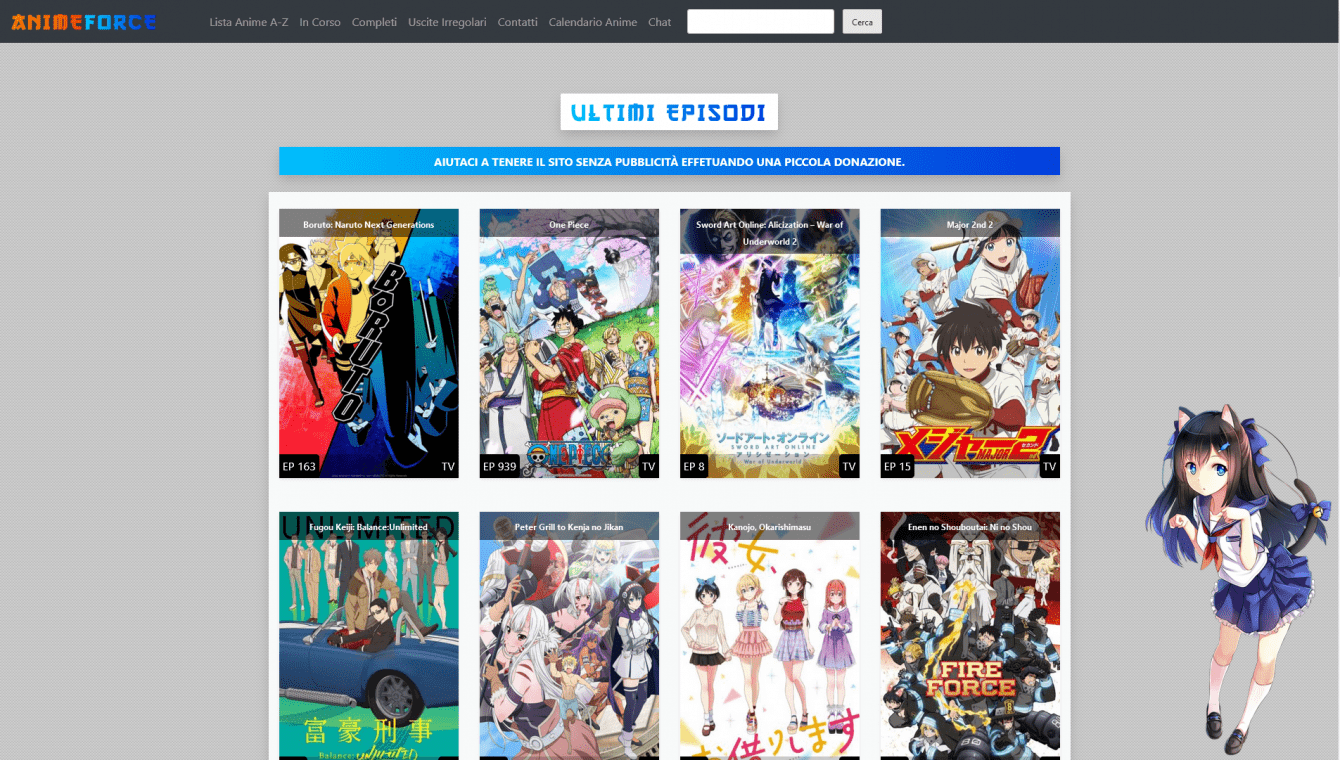Click the TV badge on Major 2nd 2 card

point(1049,466)
